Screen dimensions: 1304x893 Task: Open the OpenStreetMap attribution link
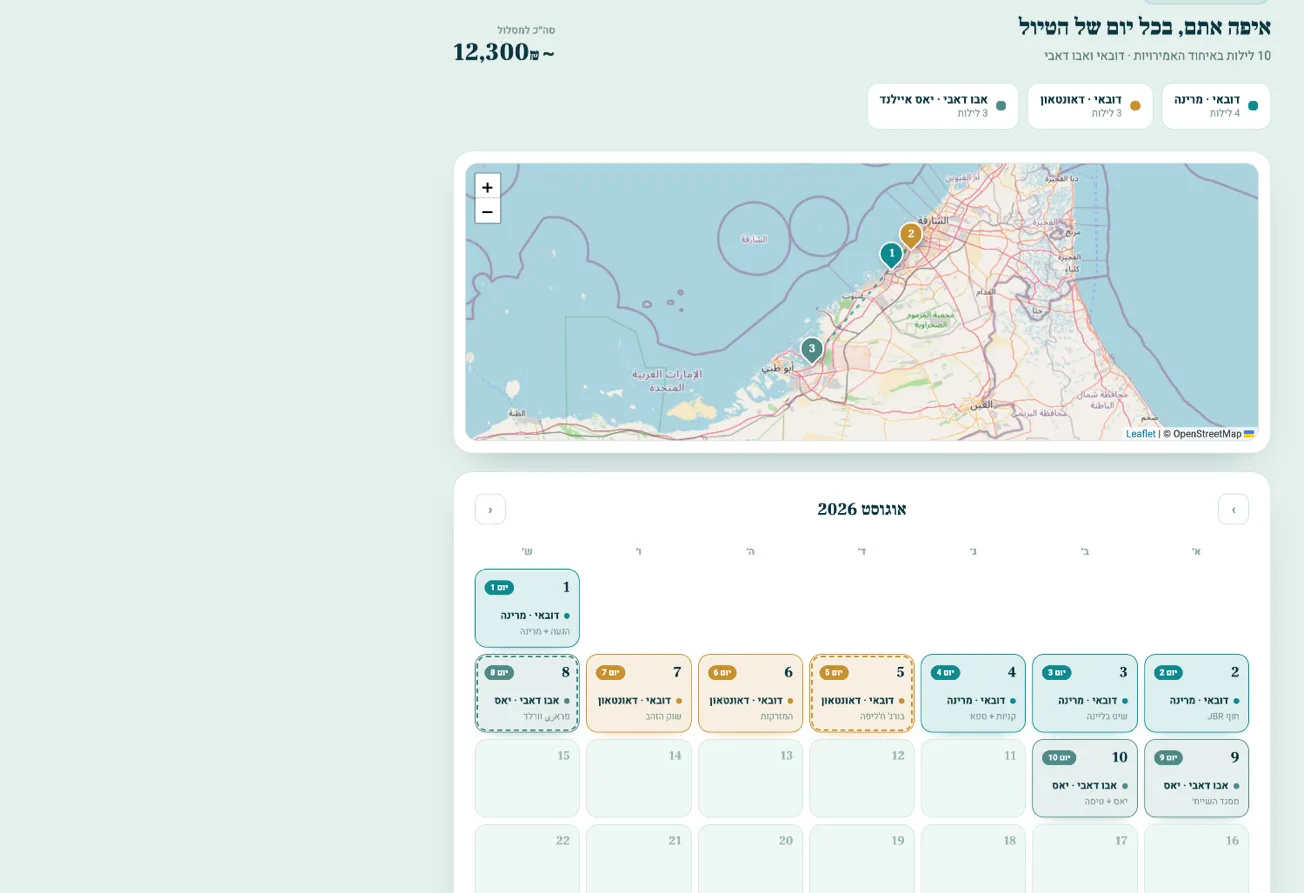pyautogui.click(x=1207, y=434)
